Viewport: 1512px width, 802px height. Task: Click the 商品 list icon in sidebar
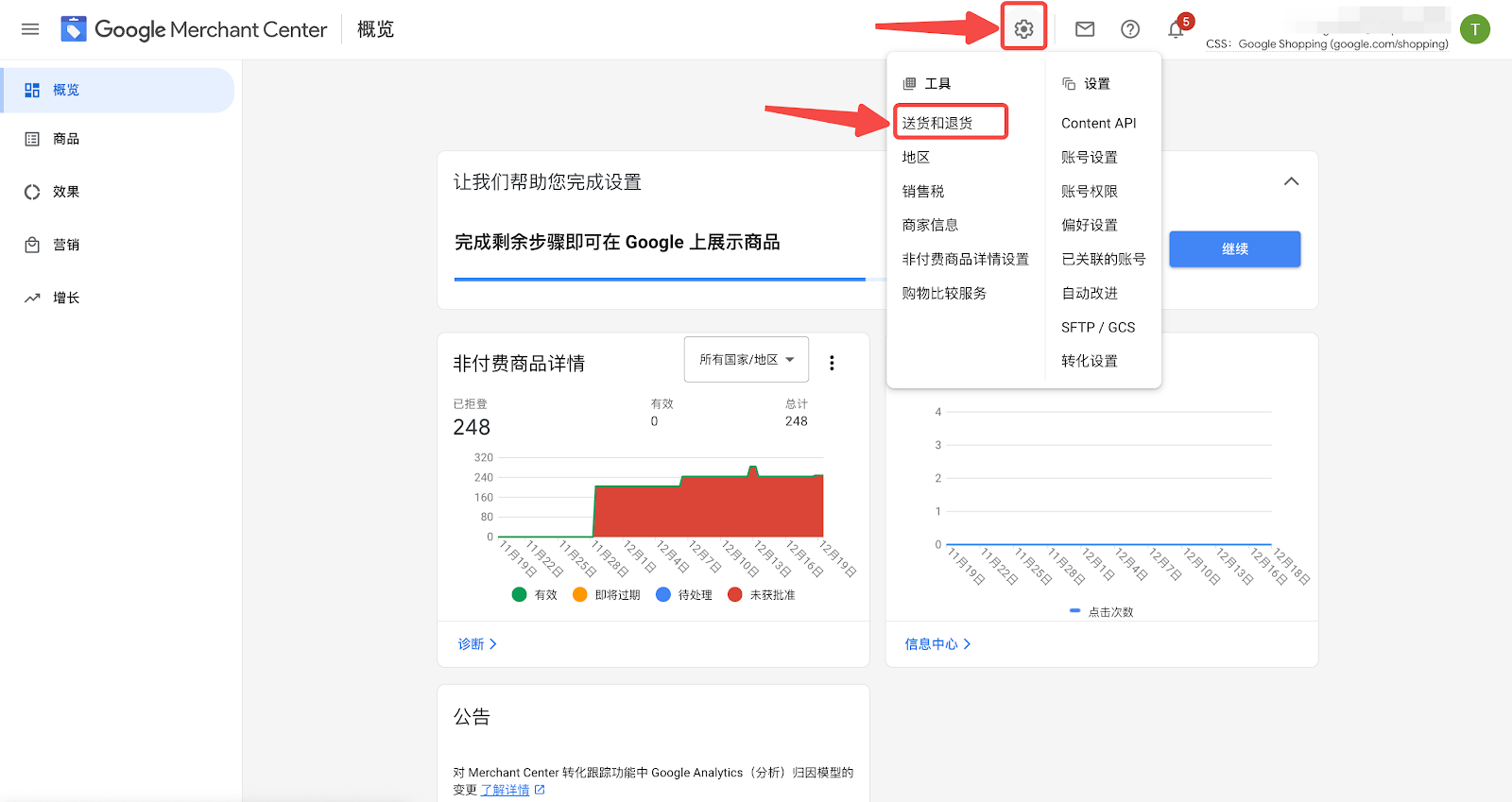[x=32, y=139]
